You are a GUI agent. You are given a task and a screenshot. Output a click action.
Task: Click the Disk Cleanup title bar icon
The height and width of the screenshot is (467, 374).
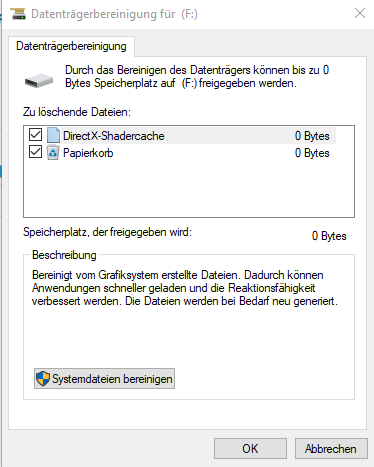coord(18,14)
